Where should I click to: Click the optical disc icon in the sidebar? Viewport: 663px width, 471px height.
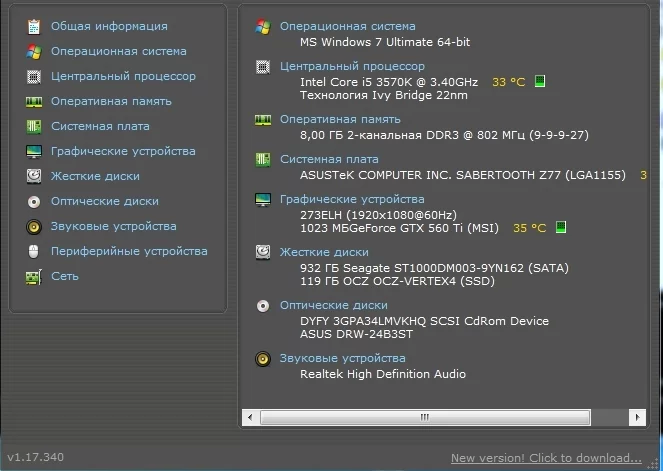pos(34,202)
